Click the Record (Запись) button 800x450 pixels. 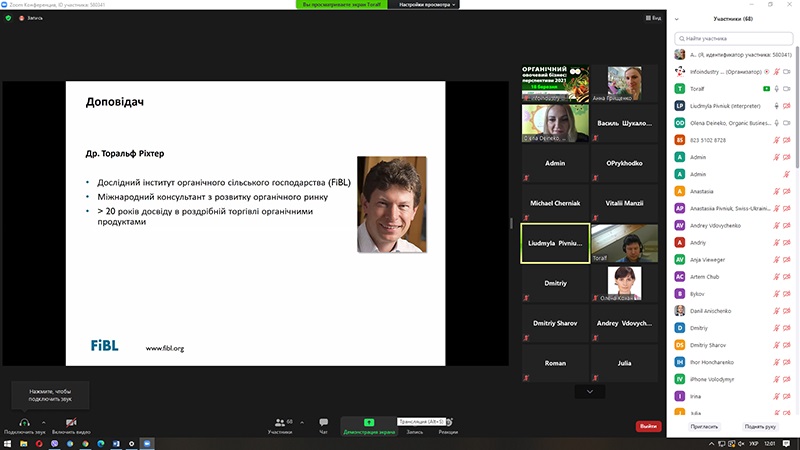[x=414, y=432]
